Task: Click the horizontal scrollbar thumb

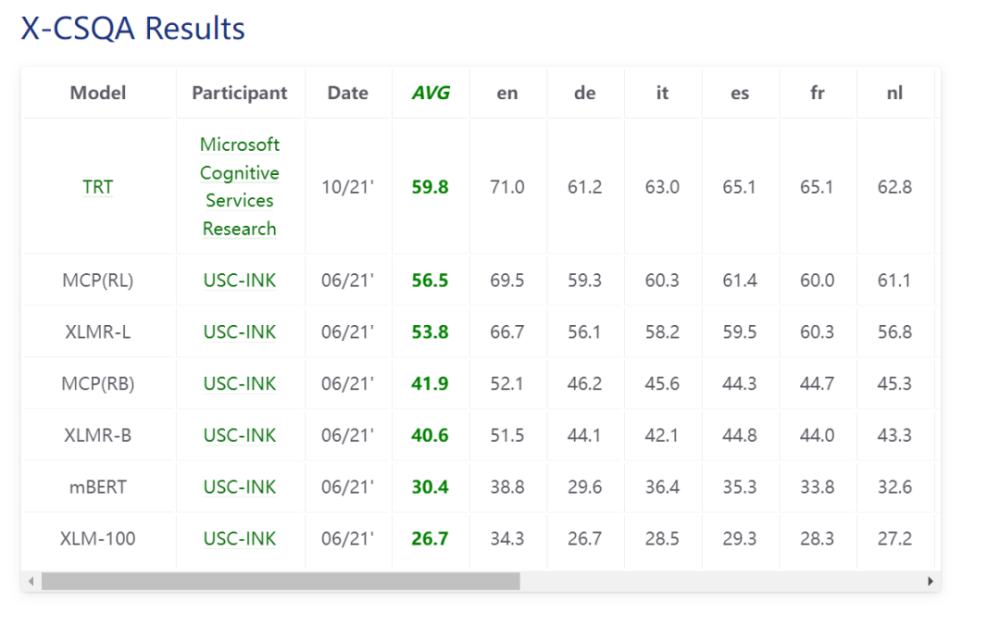Action: pos(280,581)
